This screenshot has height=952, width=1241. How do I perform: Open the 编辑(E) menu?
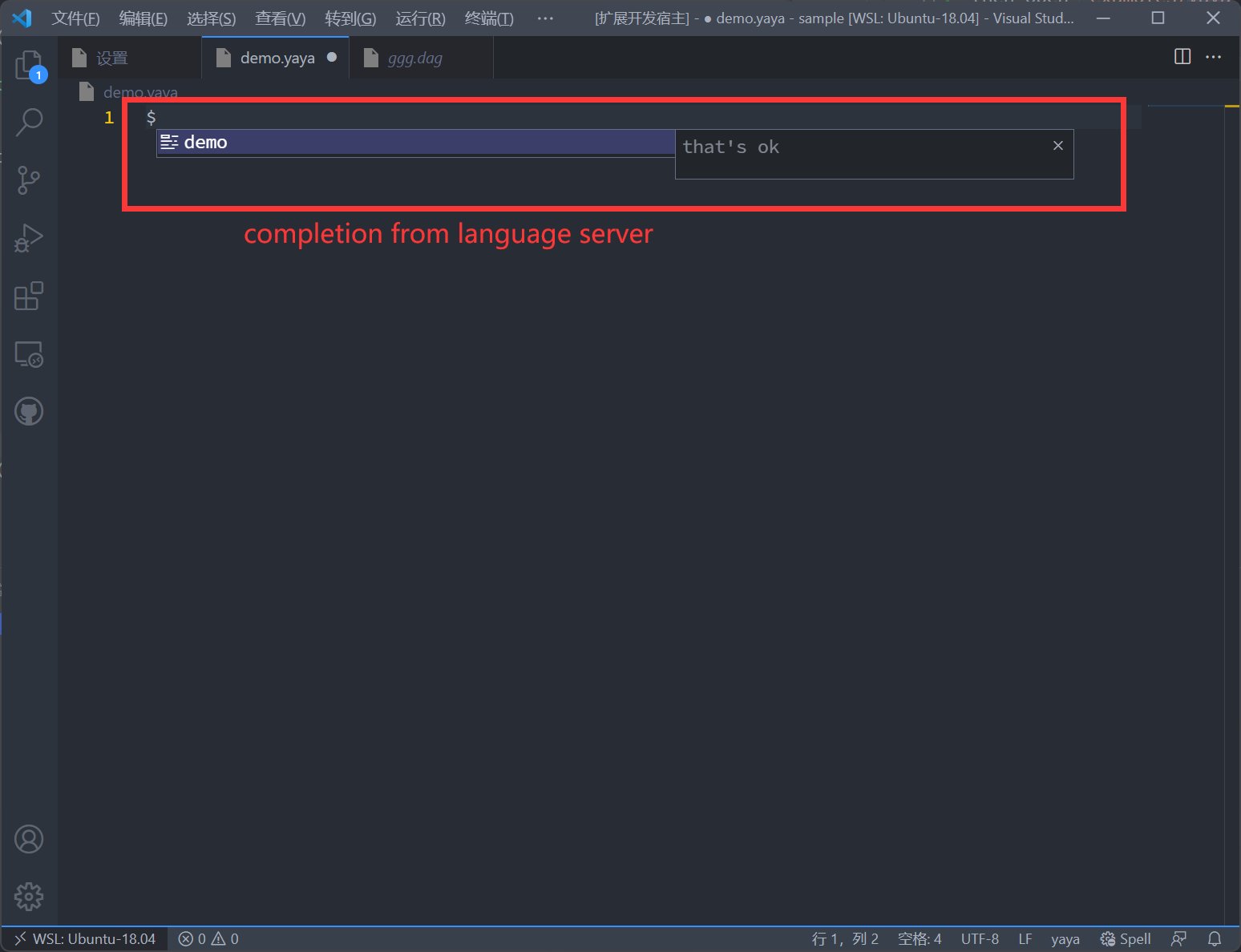pyautogui.click(x=144, y=18)
